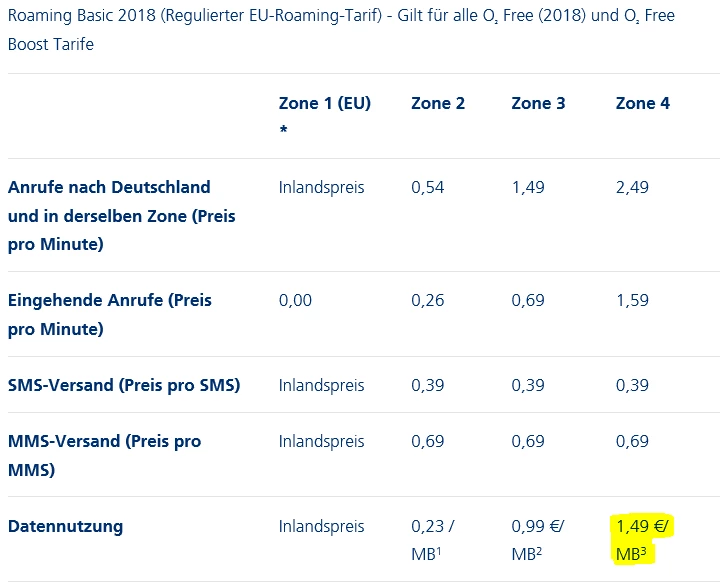Click the 0,23 / MB Zone 2 data price
Viewport: 724px width, 586px height.
click(x=433, y=537)
